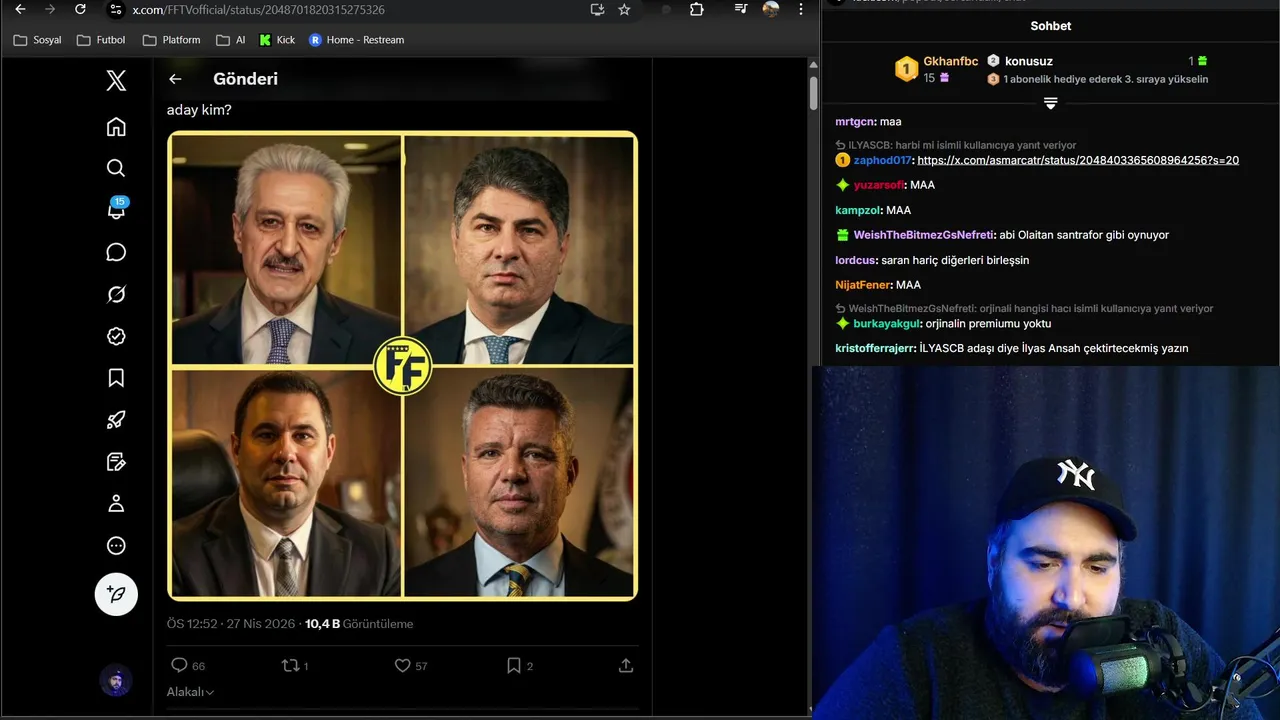Open the post timestamp ÖS 12:52 link
The width and height of the screenshot is (1280, 720).
click(231, 624)
